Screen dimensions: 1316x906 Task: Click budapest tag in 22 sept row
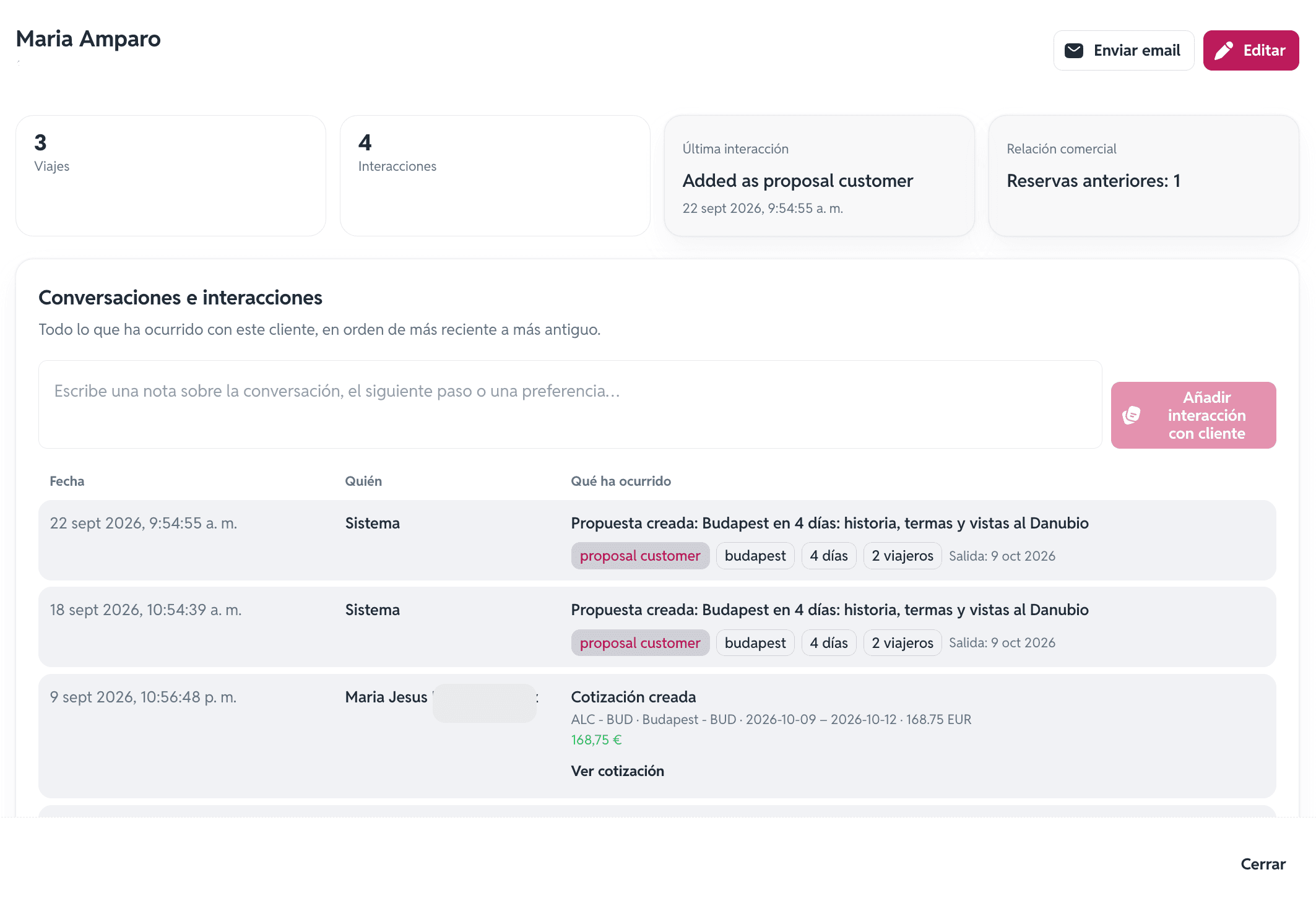click(755, 556)
